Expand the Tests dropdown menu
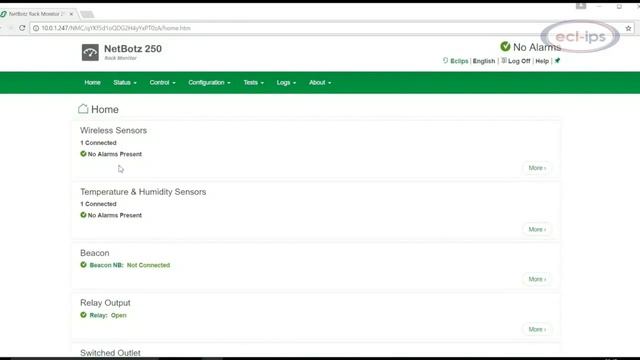 (253, 82)
